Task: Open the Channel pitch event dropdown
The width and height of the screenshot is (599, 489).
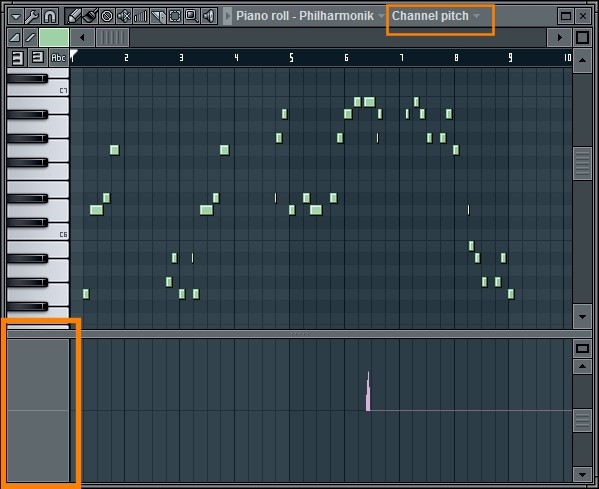Action: click(x=436, y=16)
